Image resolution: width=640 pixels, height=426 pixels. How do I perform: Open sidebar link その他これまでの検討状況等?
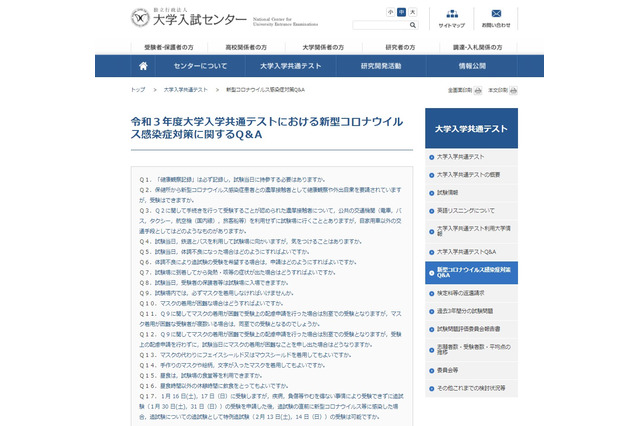tap(471, 388)
